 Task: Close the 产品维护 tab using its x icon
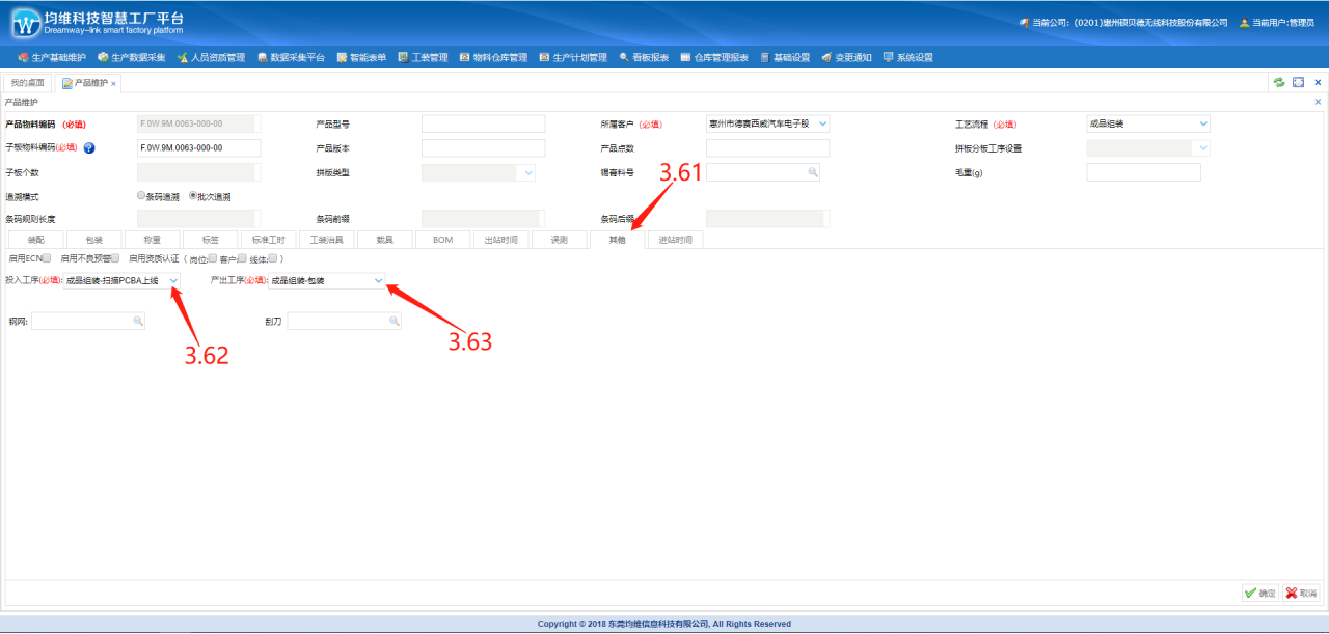(113, 84)
